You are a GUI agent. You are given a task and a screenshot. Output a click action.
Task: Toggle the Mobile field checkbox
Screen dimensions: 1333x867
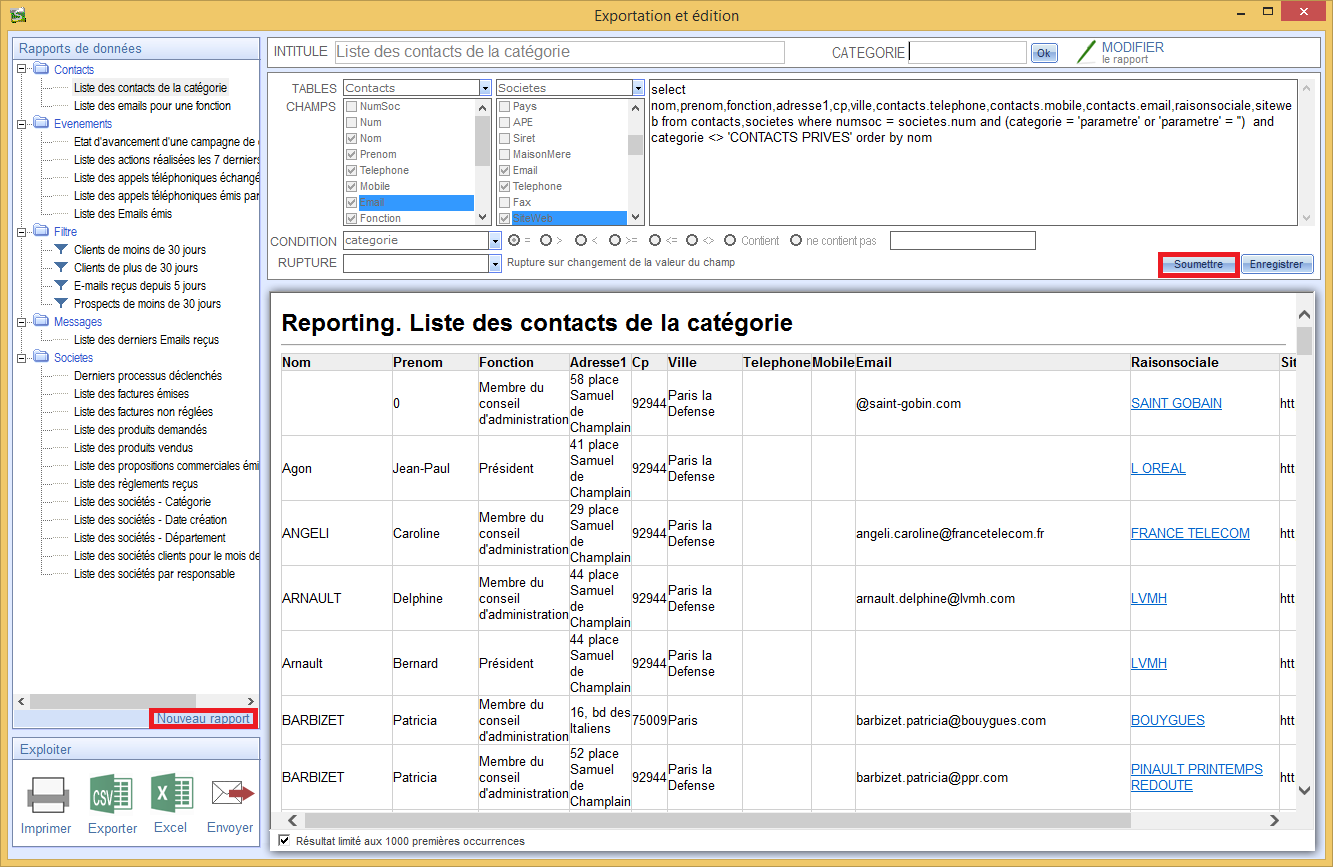[351, 186]
